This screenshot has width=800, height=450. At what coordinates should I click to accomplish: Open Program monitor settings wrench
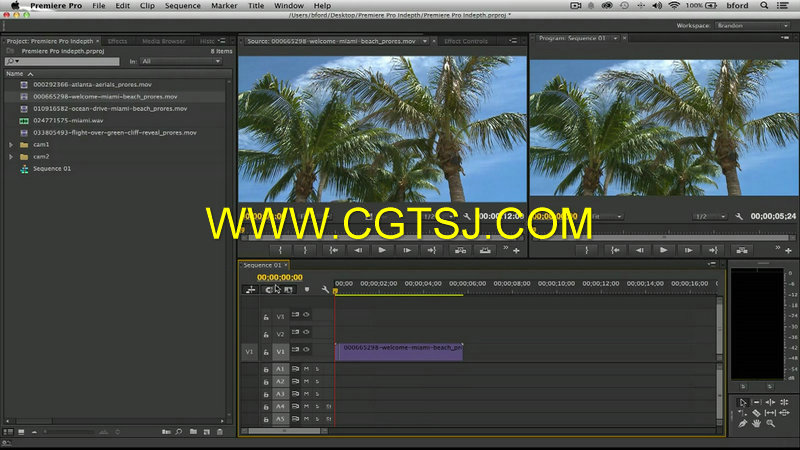click(x=739, y=216)
